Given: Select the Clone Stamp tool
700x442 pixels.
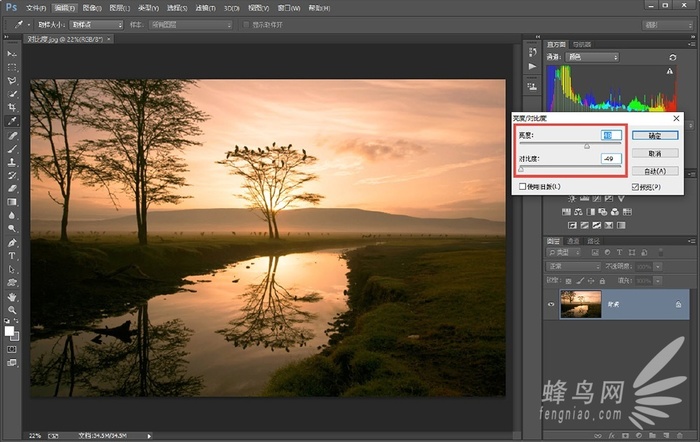Looking at the screenshot, I should [x=12, y=162].
